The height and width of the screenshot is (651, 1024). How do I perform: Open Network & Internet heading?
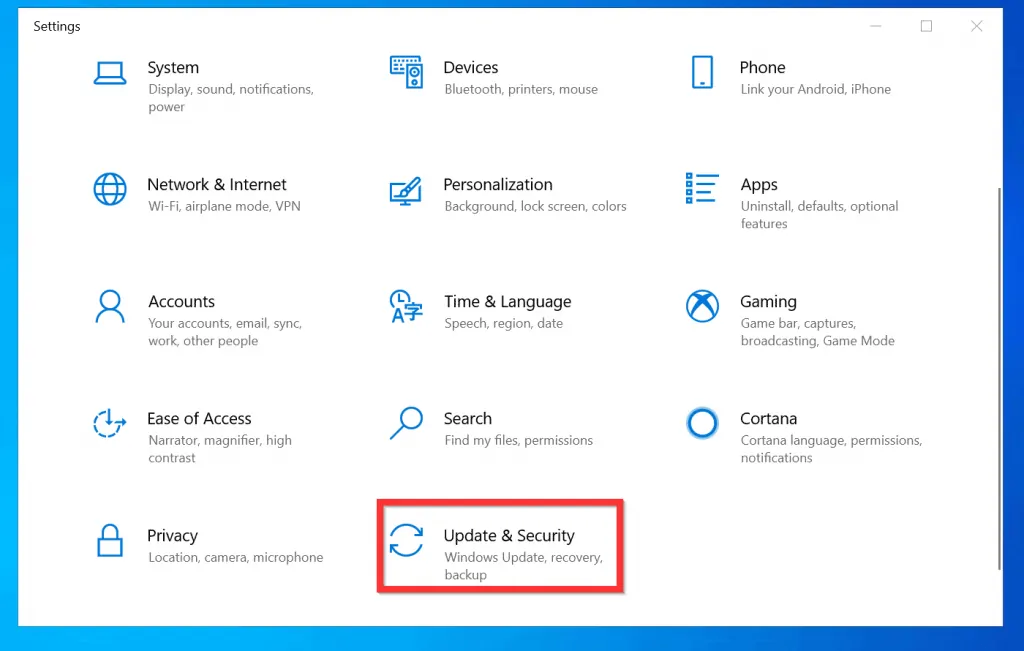[217, 184]
